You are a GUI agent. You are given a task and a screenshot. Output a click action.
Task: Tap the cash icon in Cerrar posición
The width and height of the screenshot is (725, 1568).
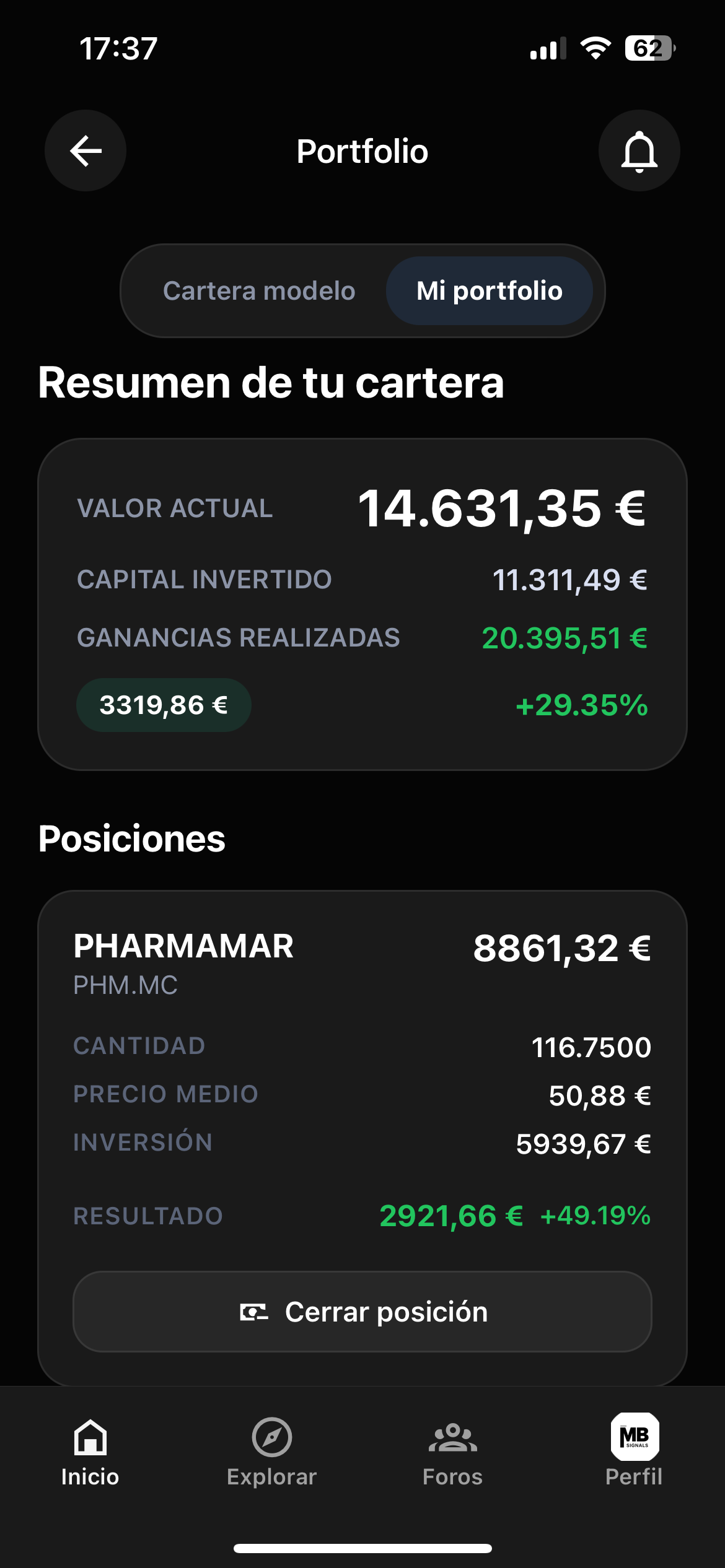(254, 1312)
